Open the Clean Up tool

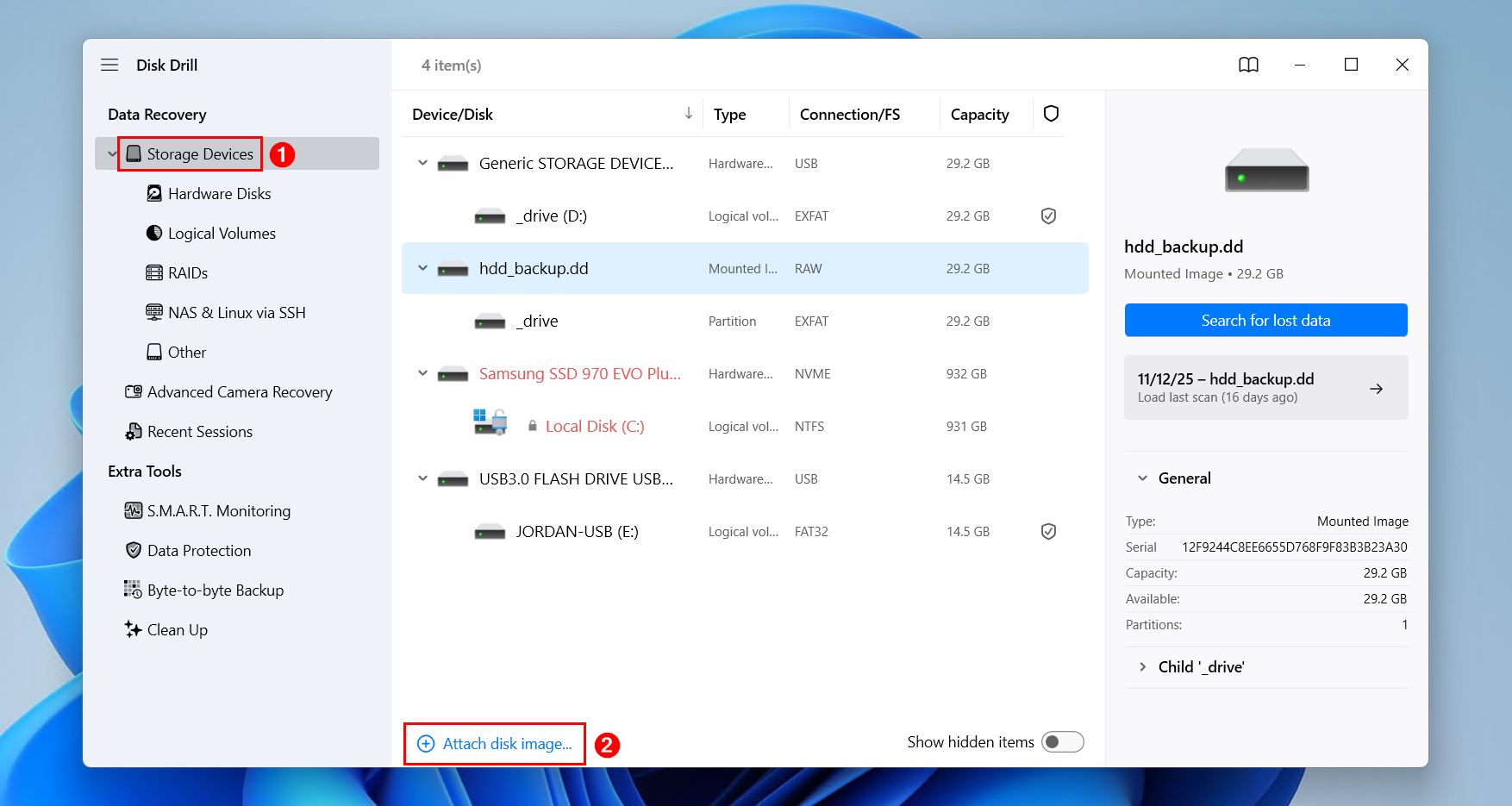[177, 629]
